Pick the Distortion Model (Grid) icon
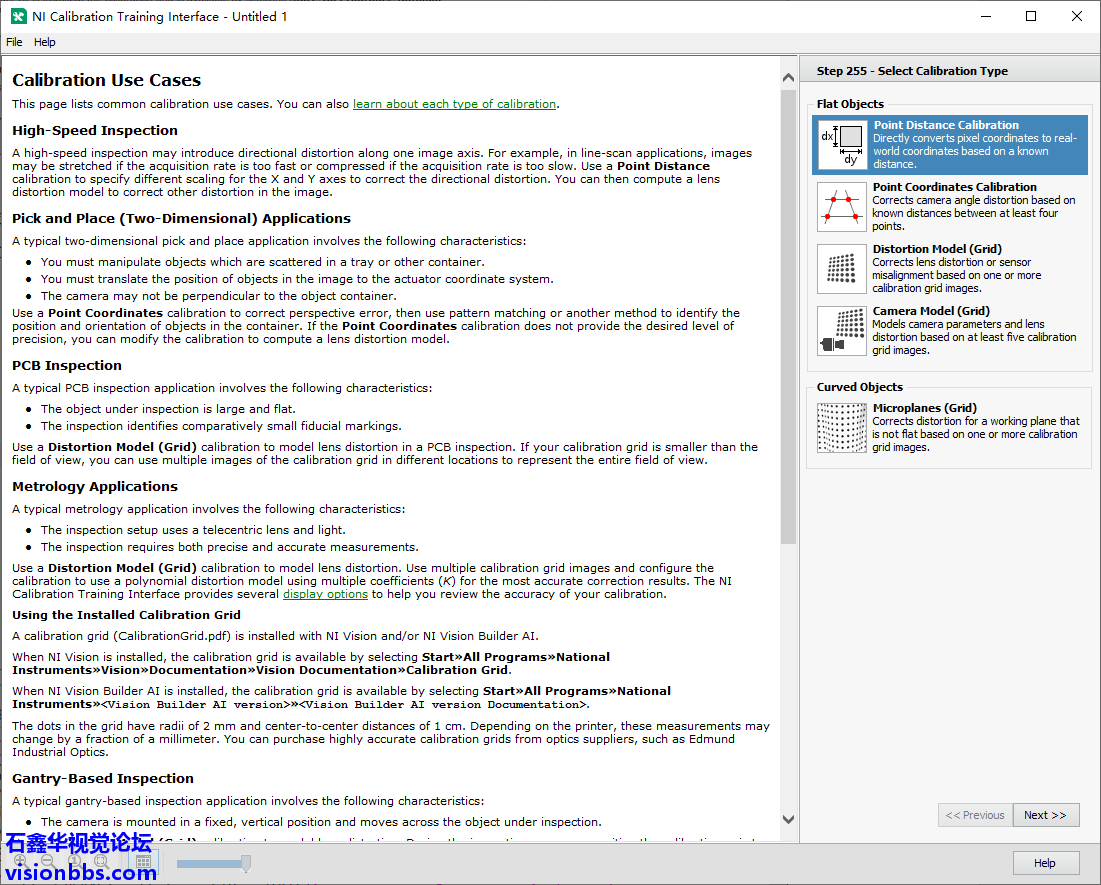Image resolution: width=1101 pixels, height=885 pixels. [842, 269]
